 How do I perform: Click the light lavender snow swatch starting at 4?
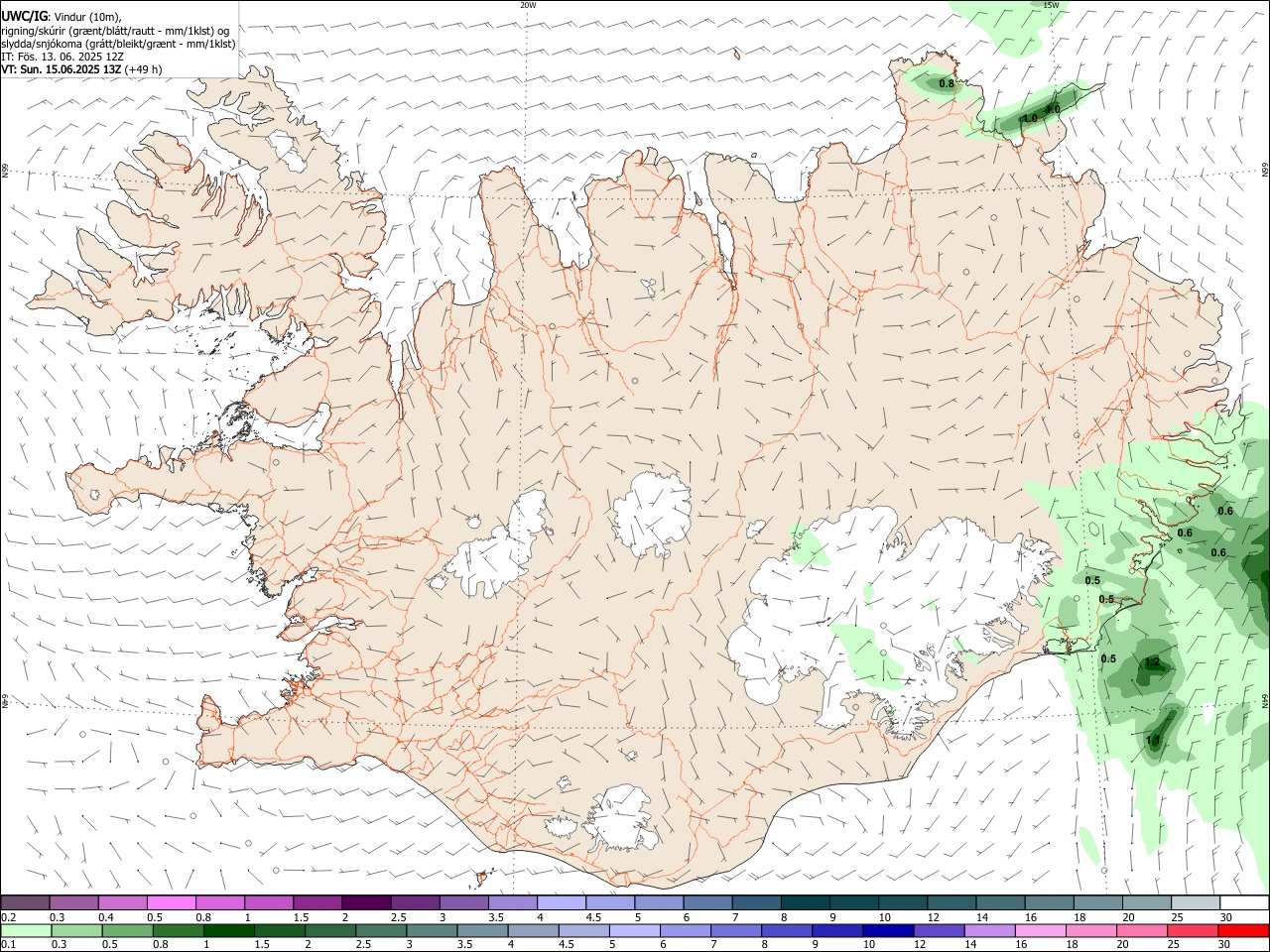(561, 903)
